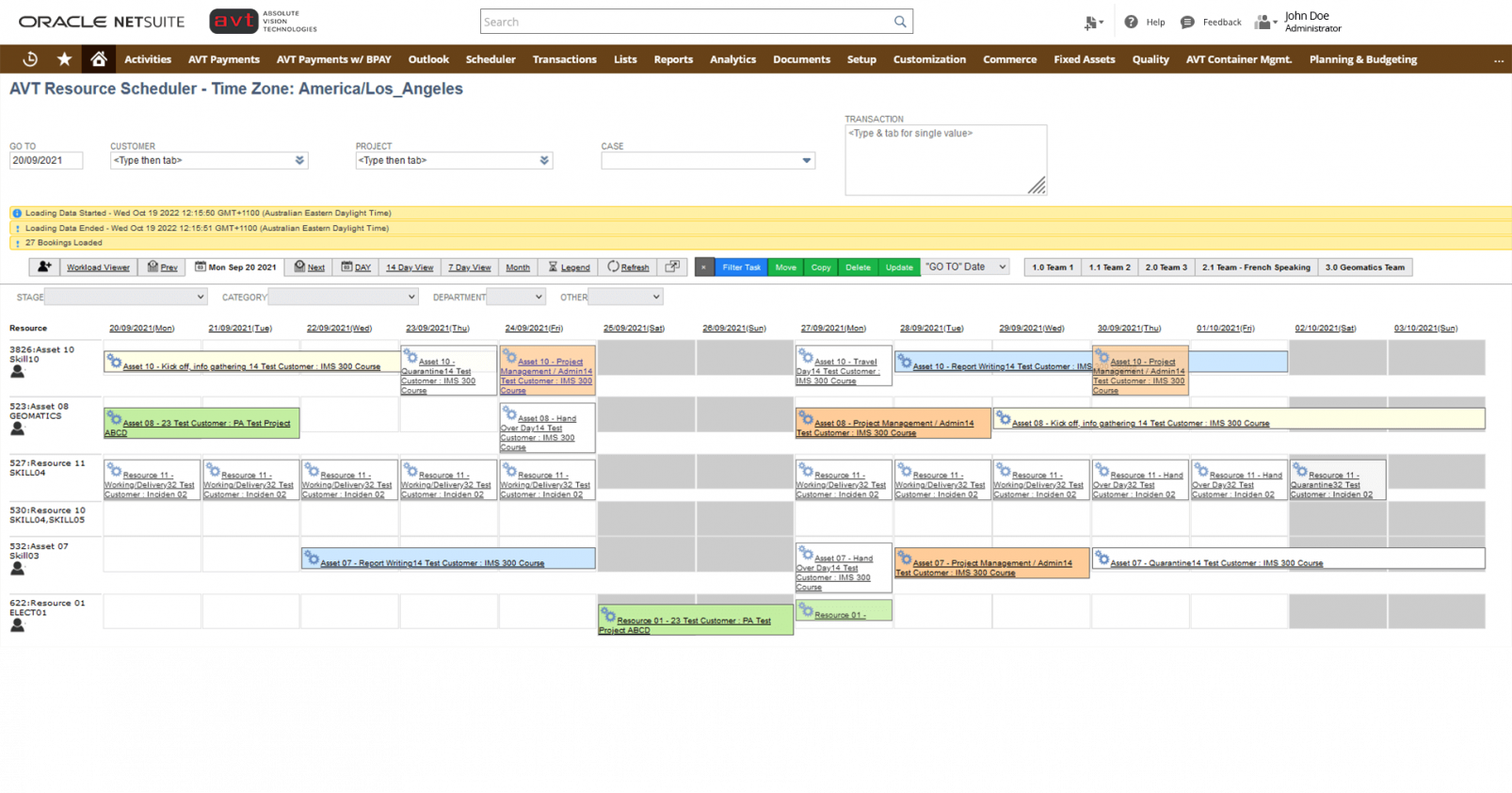Viewport: 1512px width, 793px height.
Task: Click the pop-out window icon in toolbar
Action: pyautogui.click(x=672, y=267)
